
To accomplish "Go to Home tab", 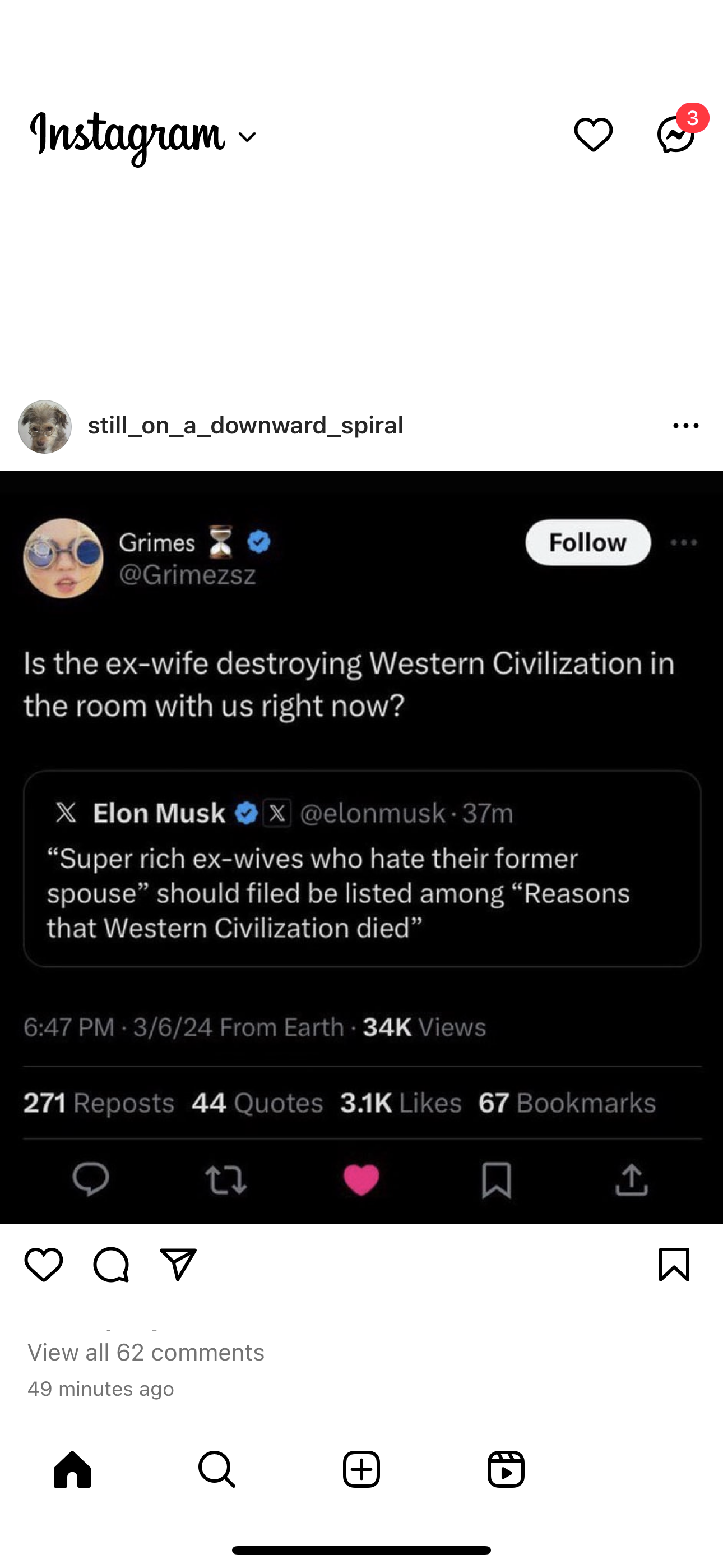I will pos(72,1469).
